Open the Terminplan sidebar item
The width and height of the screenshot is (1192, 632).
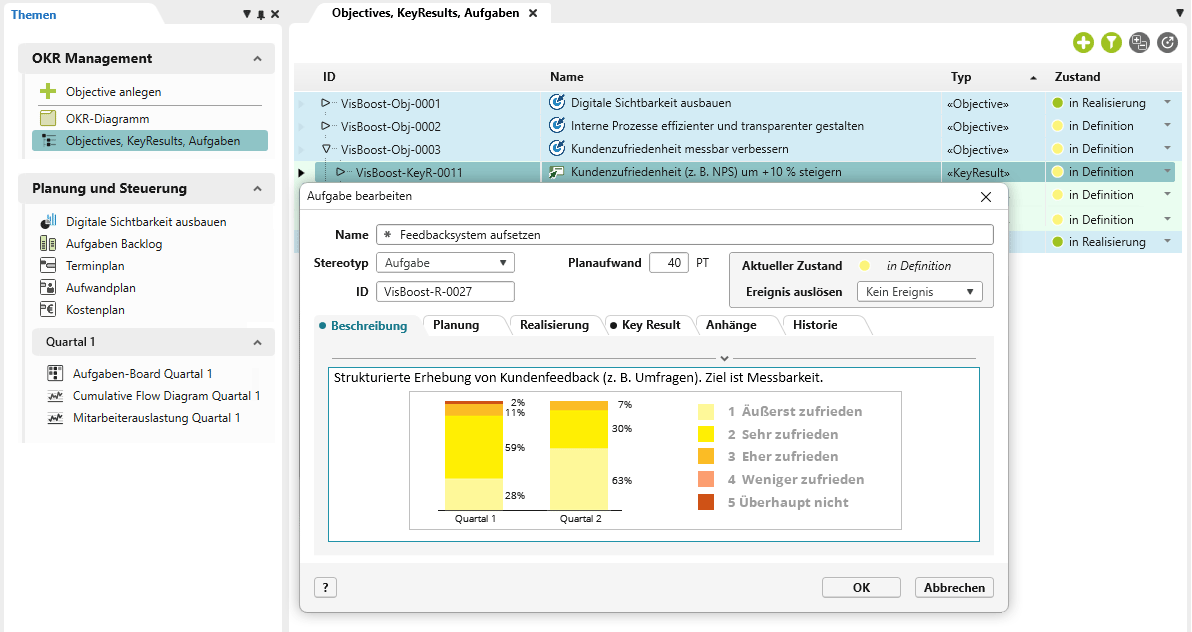point(95,265)
